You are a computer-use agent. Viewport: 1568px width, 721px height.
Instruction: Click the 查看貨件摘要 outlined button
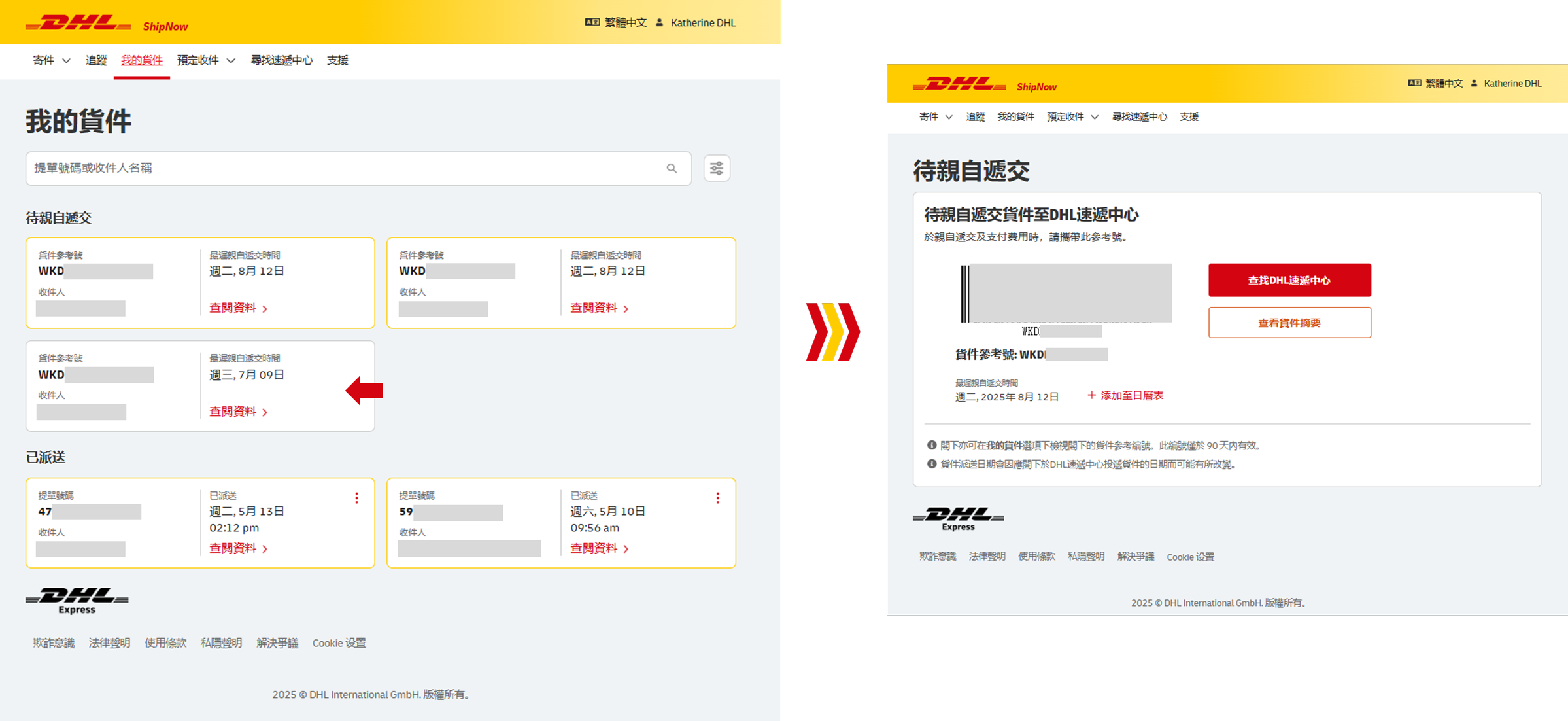point(1289,323)
